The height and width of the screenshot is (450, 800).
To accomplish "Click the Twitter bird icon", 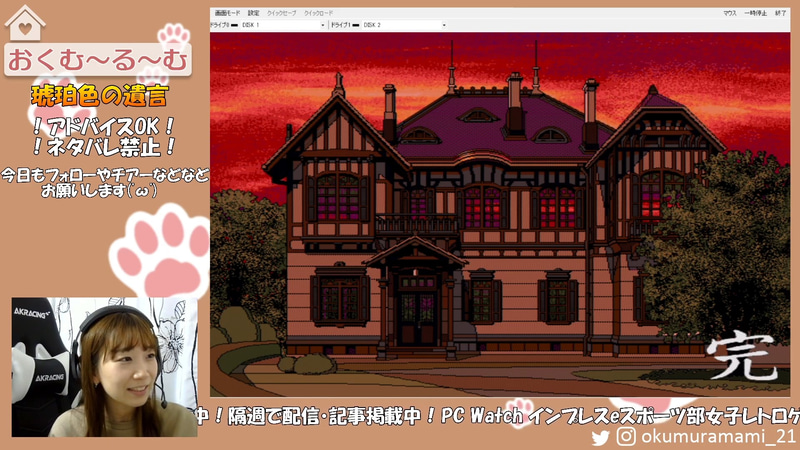I will 601,437.
